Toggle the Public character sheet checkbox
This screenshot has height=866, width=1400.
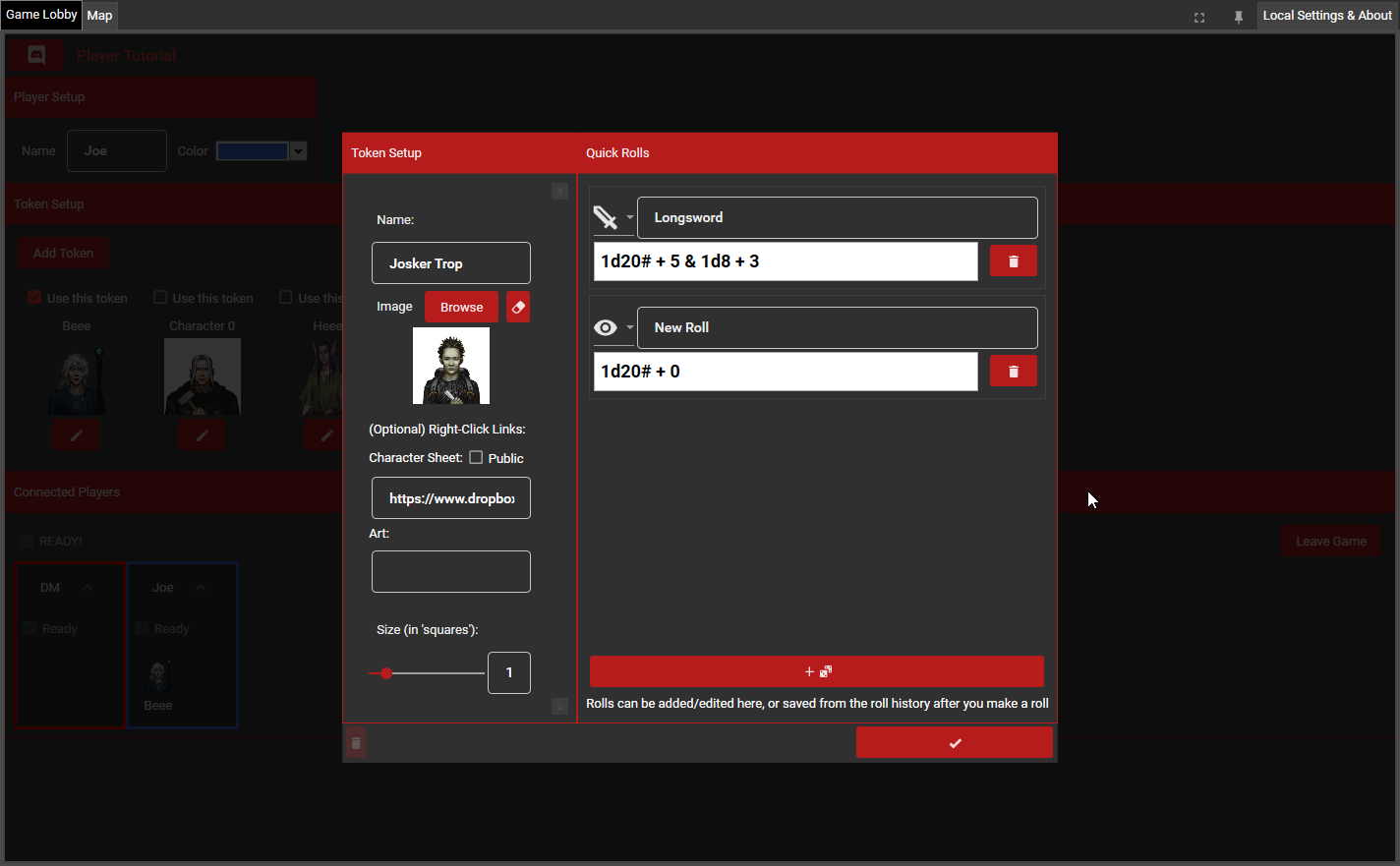[476, 457]
